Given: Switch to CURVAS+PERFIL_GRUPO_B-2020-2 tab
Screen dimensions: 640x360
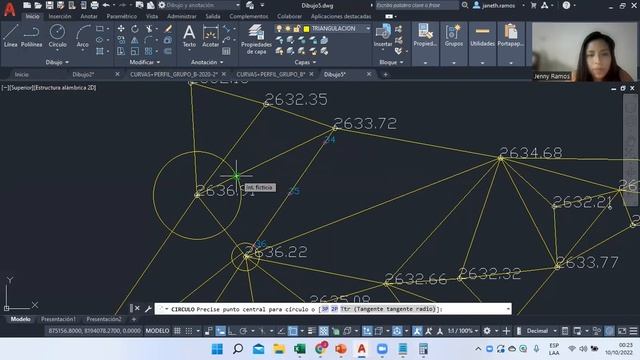Looking at the screenshot, I should click(173, 74).
